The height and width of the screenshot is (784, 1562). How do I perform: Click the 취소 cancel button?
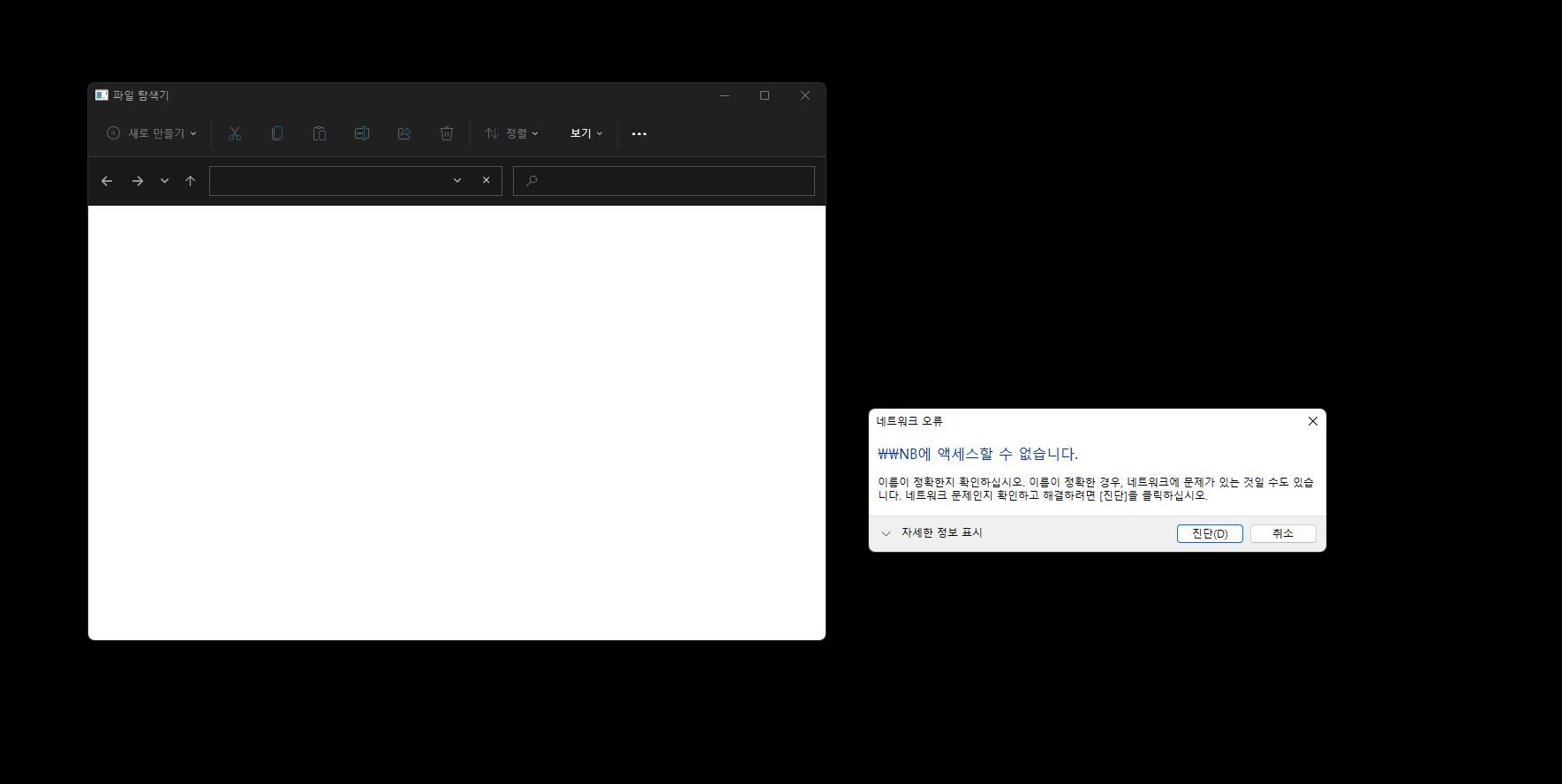click(x=1283, y=533)
